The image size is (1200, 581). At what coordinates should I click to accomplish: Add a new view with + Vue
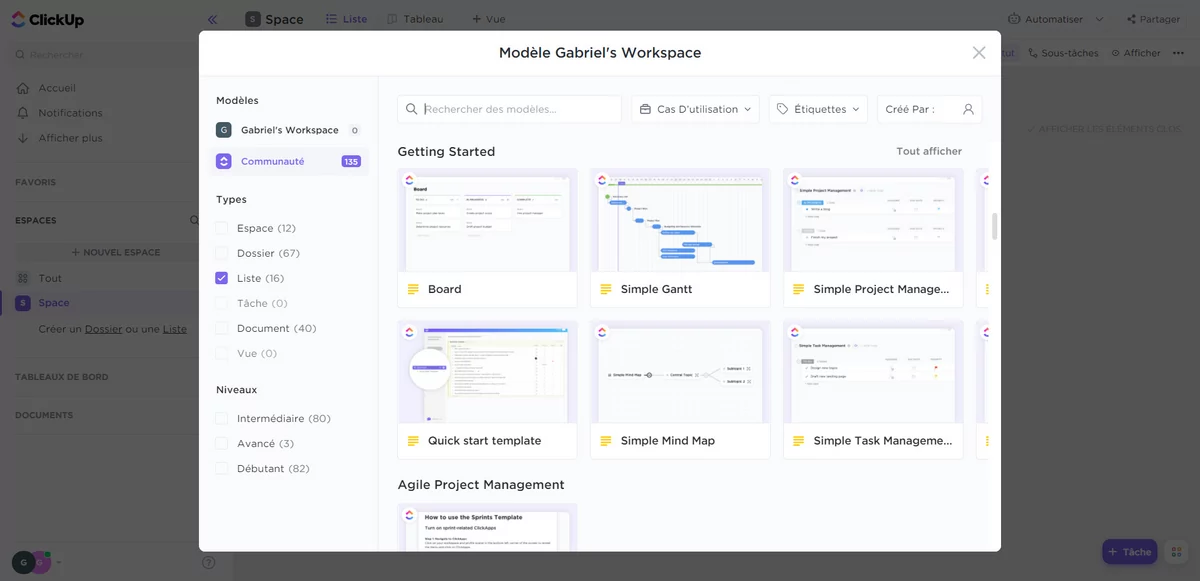tap(489, 19)
